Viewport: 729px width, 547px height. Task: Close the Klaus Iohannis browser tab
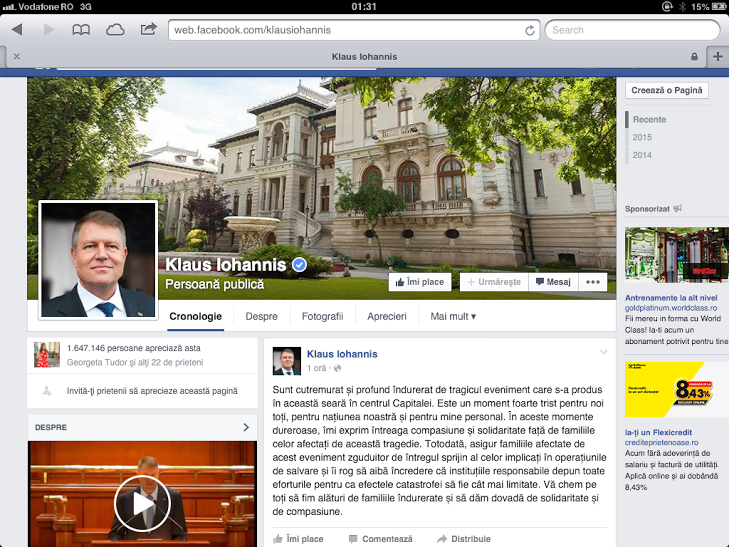[x=17, y=56]
